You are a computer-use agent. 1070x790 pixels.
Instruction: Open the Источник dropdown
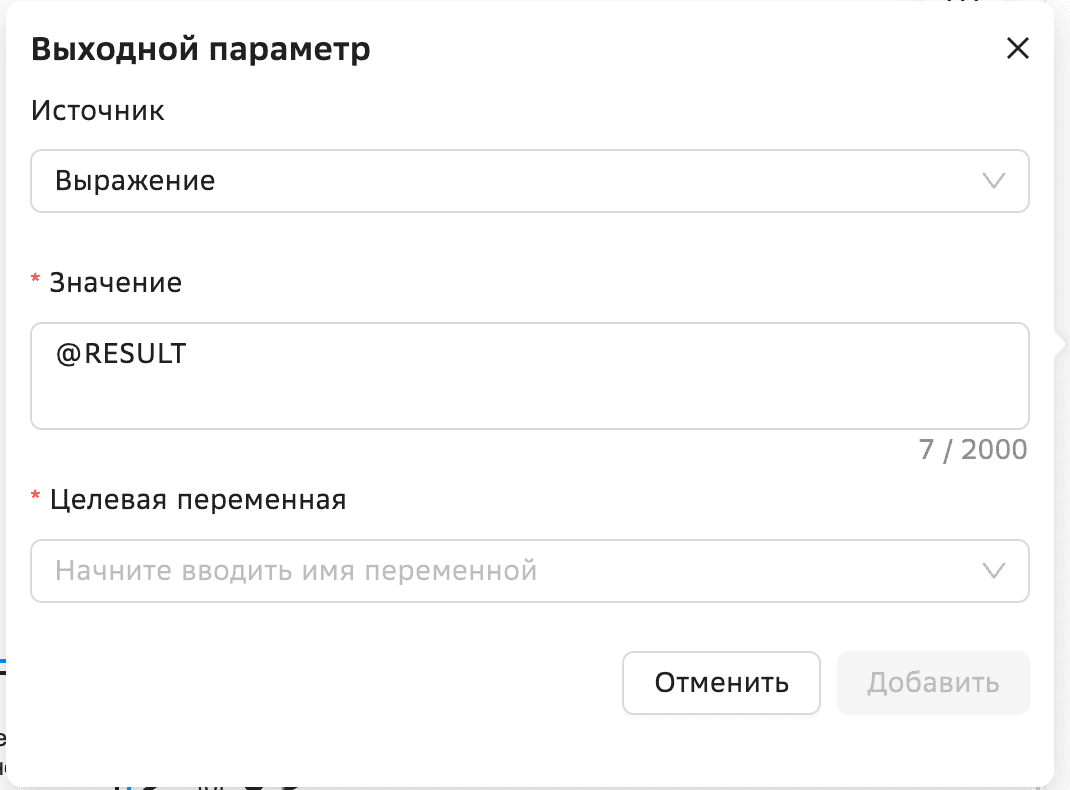[529, 181]
